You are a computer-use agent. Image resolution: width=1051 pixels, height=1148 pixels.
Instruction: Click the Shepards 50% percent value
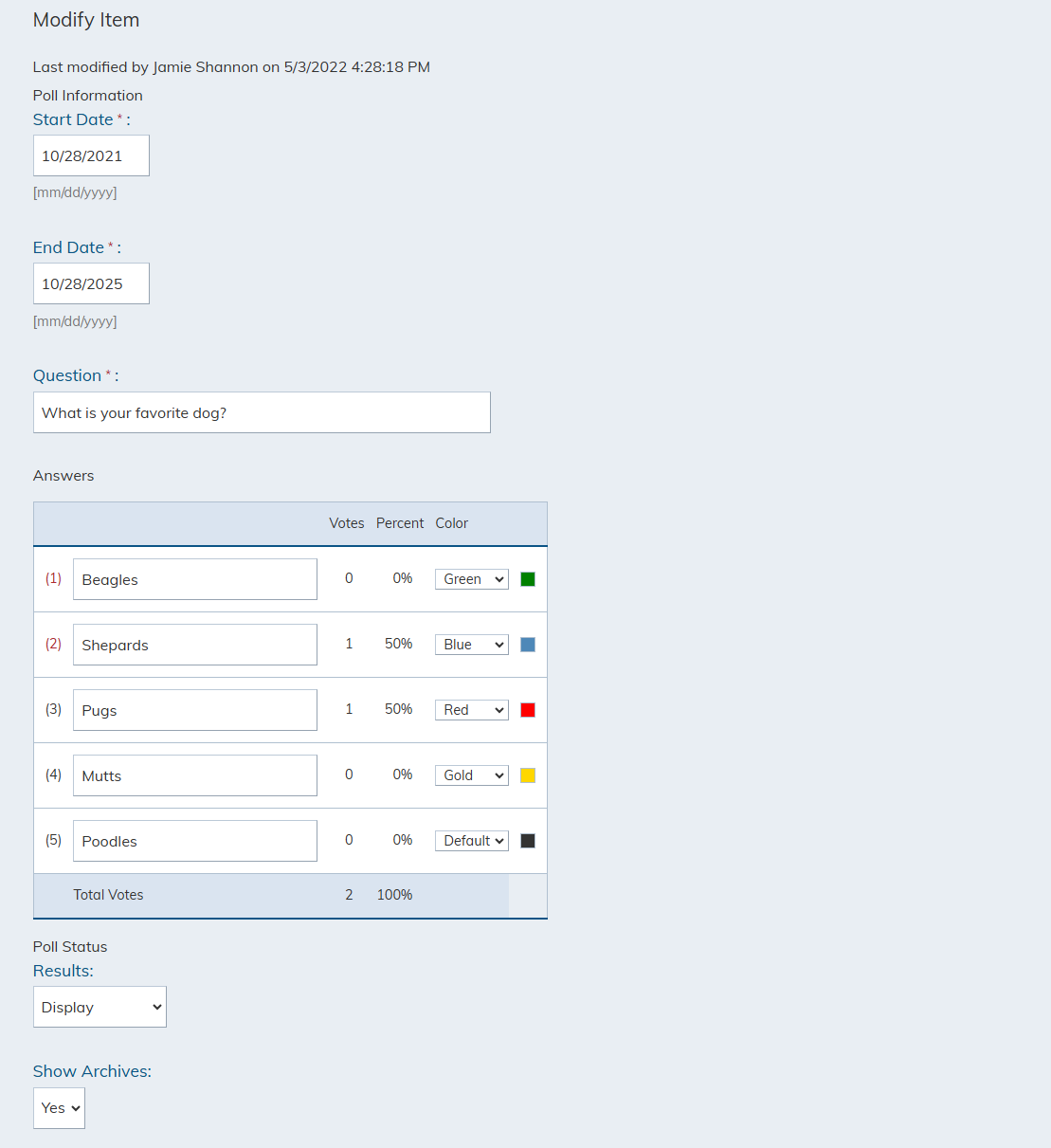398,644
